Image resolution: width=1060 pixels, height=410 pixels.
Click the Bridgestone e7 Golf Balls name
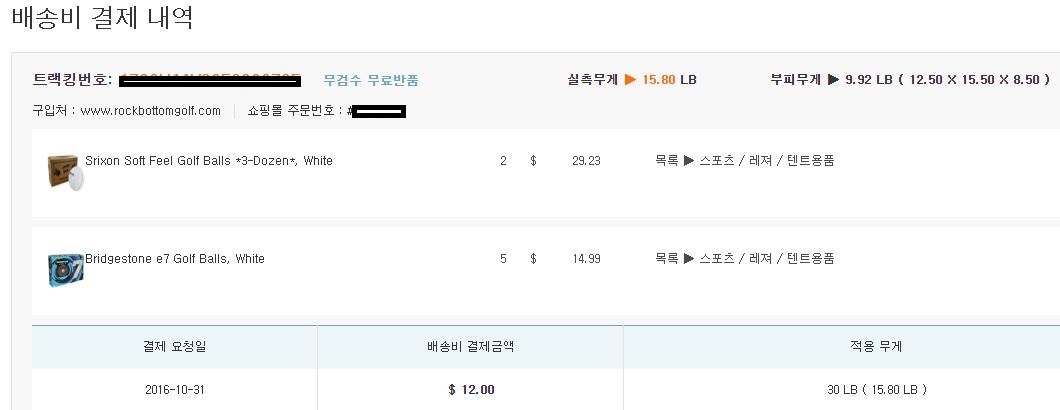[175, 258]
